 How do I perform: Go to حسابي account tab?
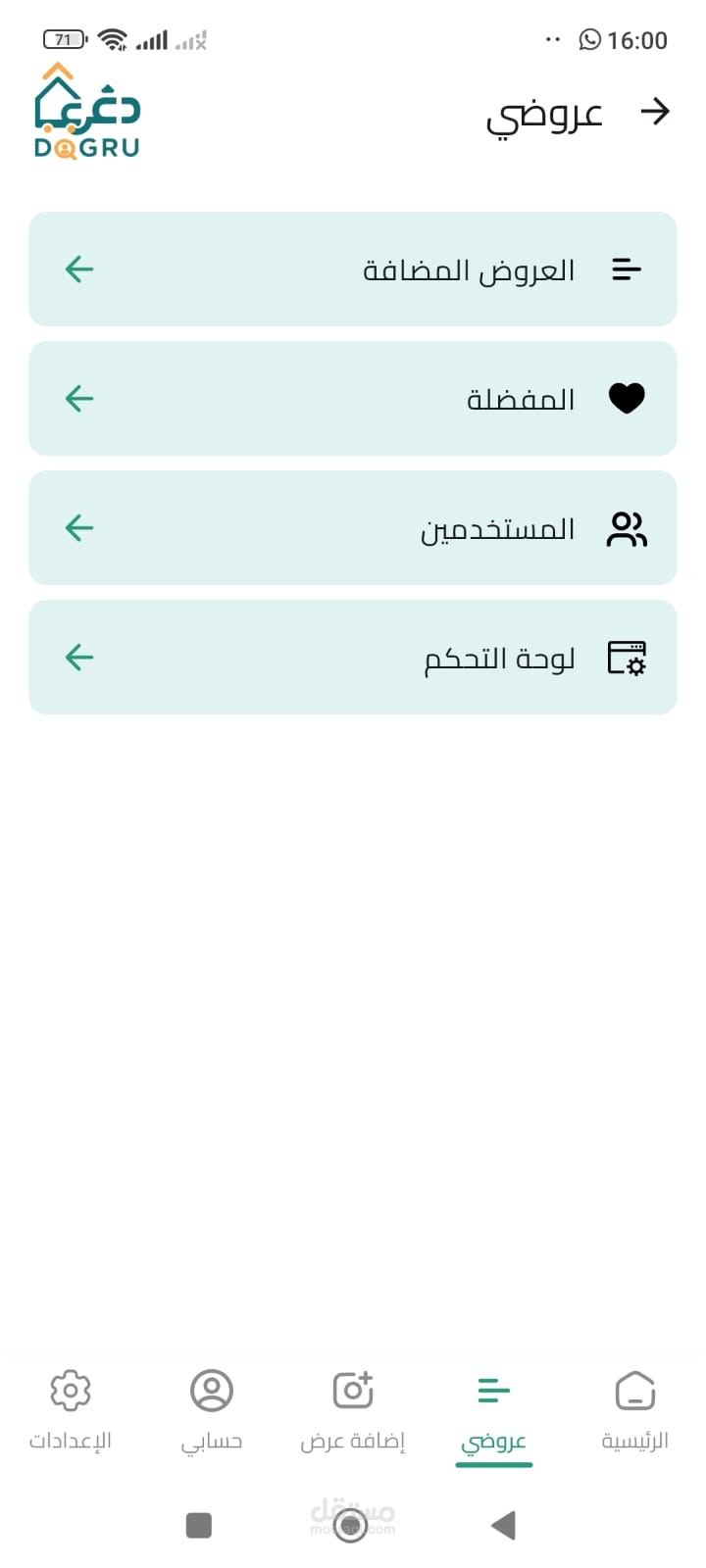[212, 1409]
